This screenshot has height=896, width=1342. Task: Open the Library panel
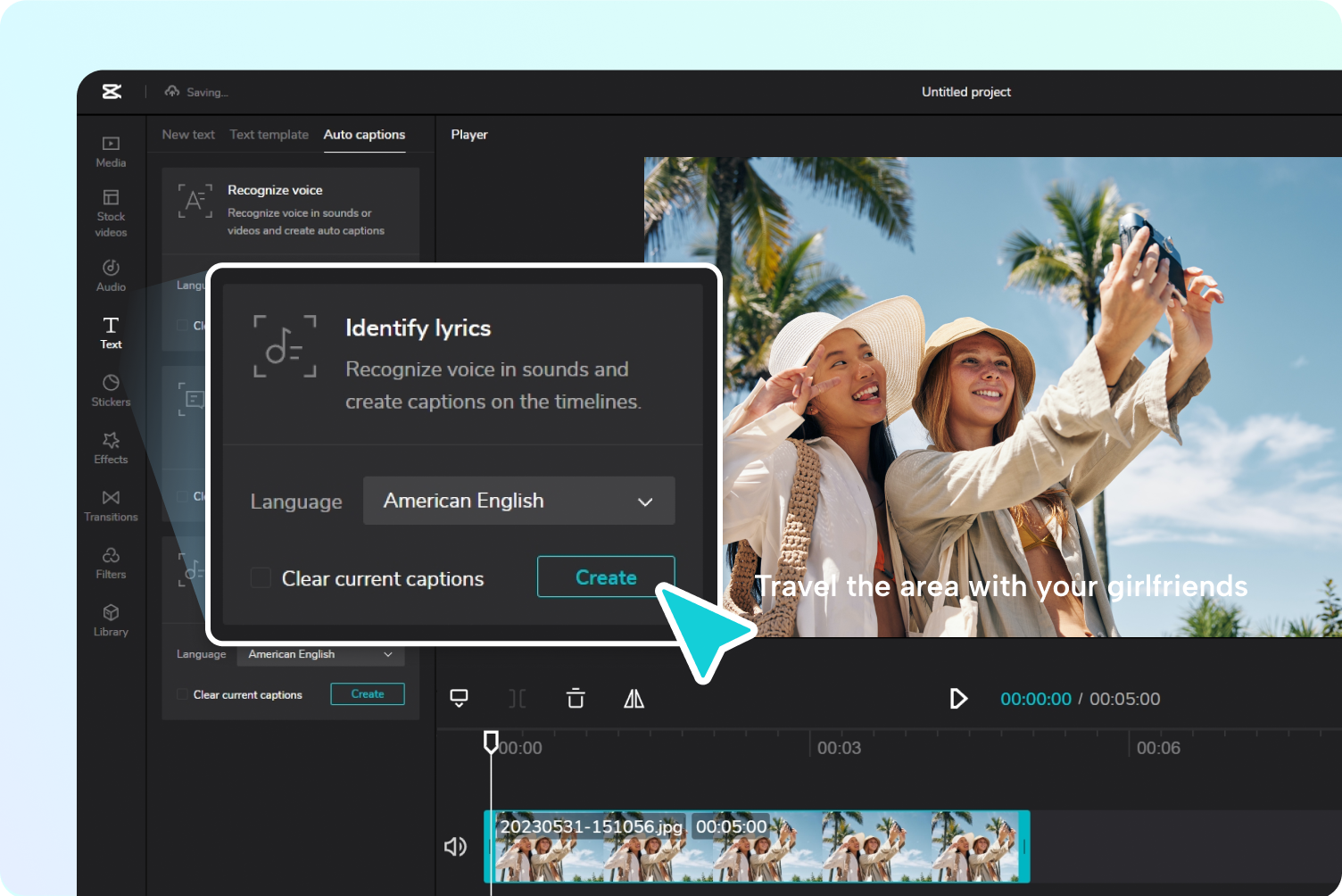point(111,620)
